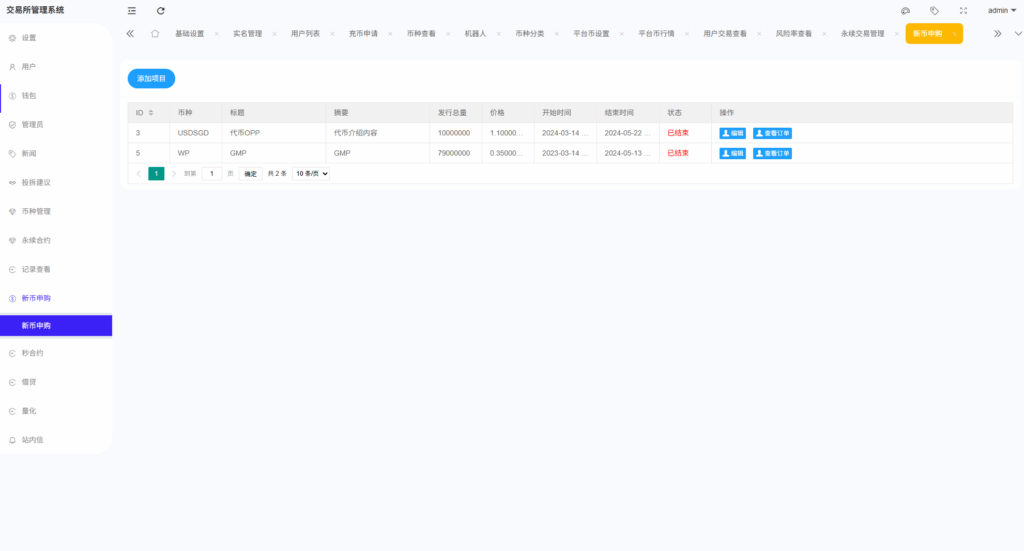Switch to the 平台币行情 tab
Viewport: 1024px width, 551px height.
(x=656, y=34)
